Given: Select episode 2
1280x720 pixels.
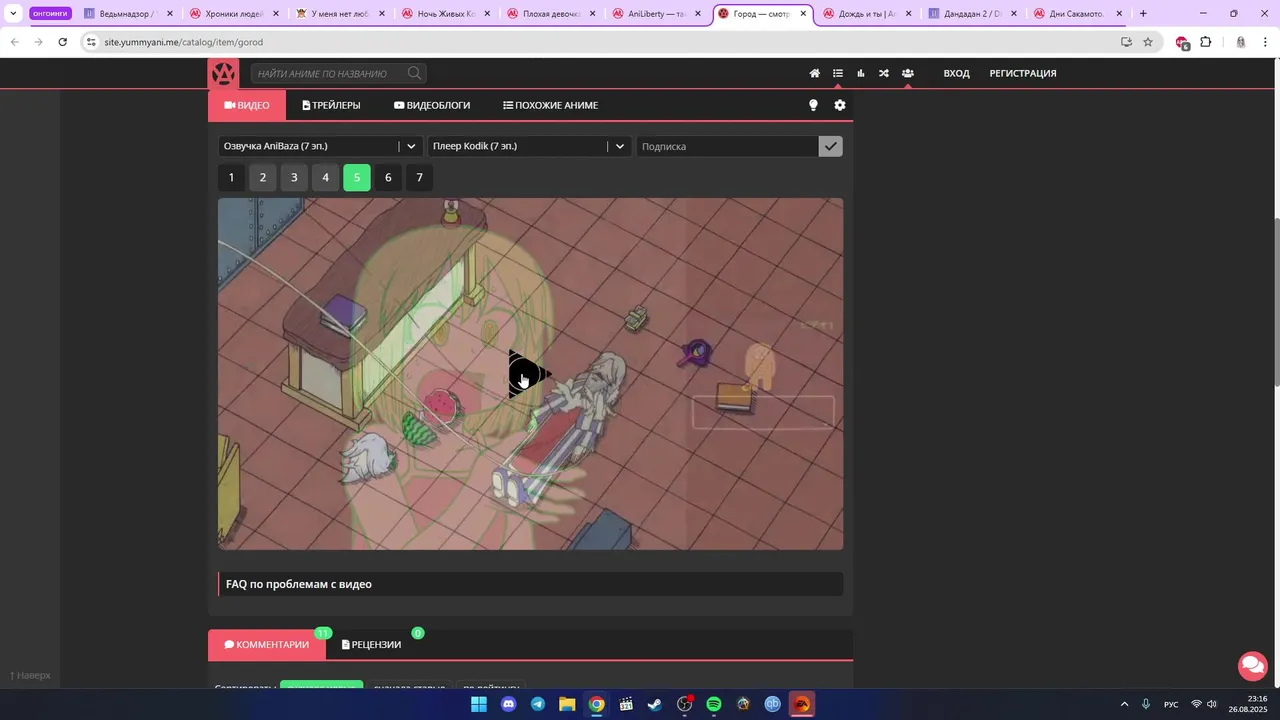Looking at the screenshot, I should pyautogui.click(x=263, y=177).
